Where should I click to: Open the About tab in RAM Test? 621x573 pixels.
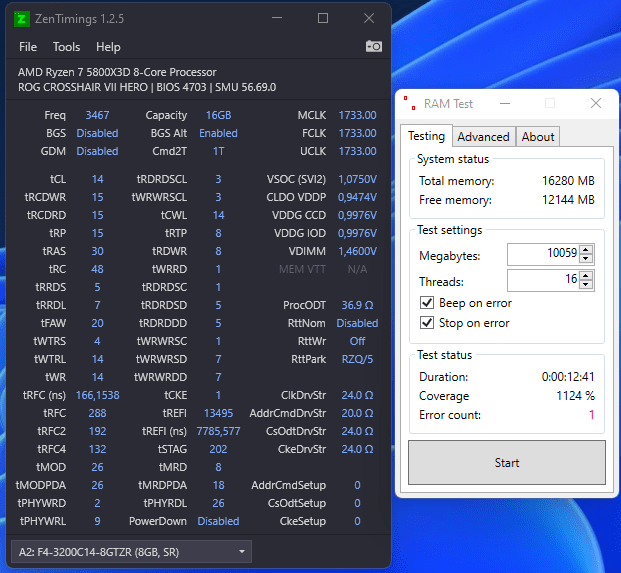537,137
